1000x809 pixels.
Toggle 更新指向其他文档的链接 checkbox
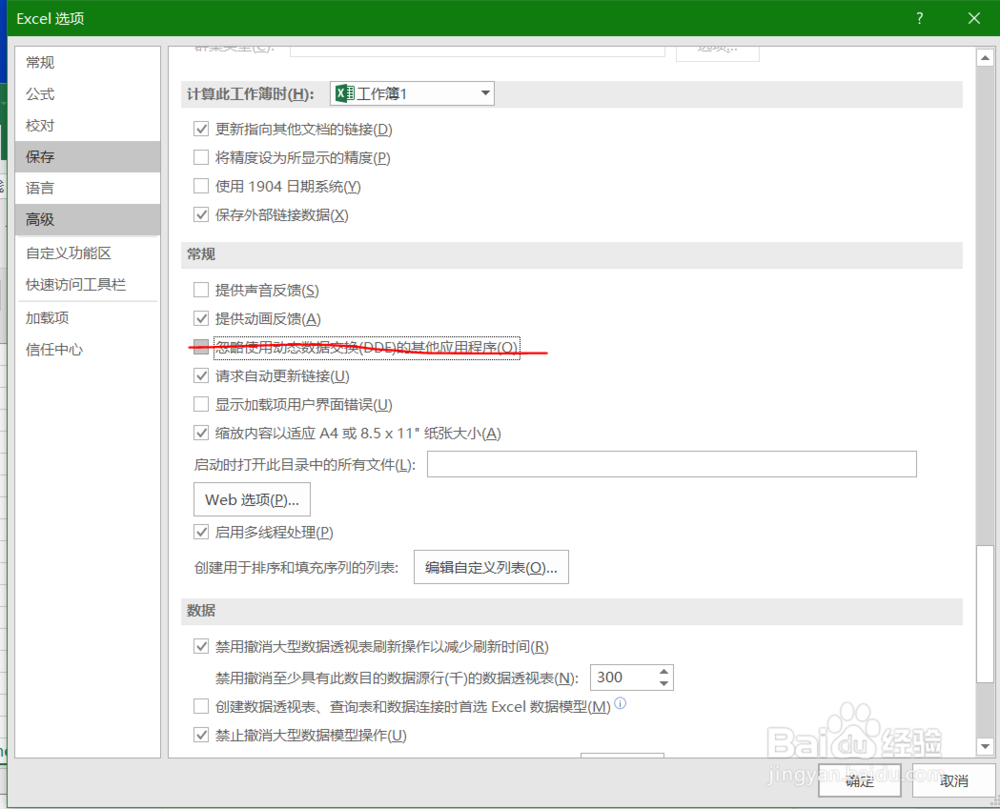point(201,129)
